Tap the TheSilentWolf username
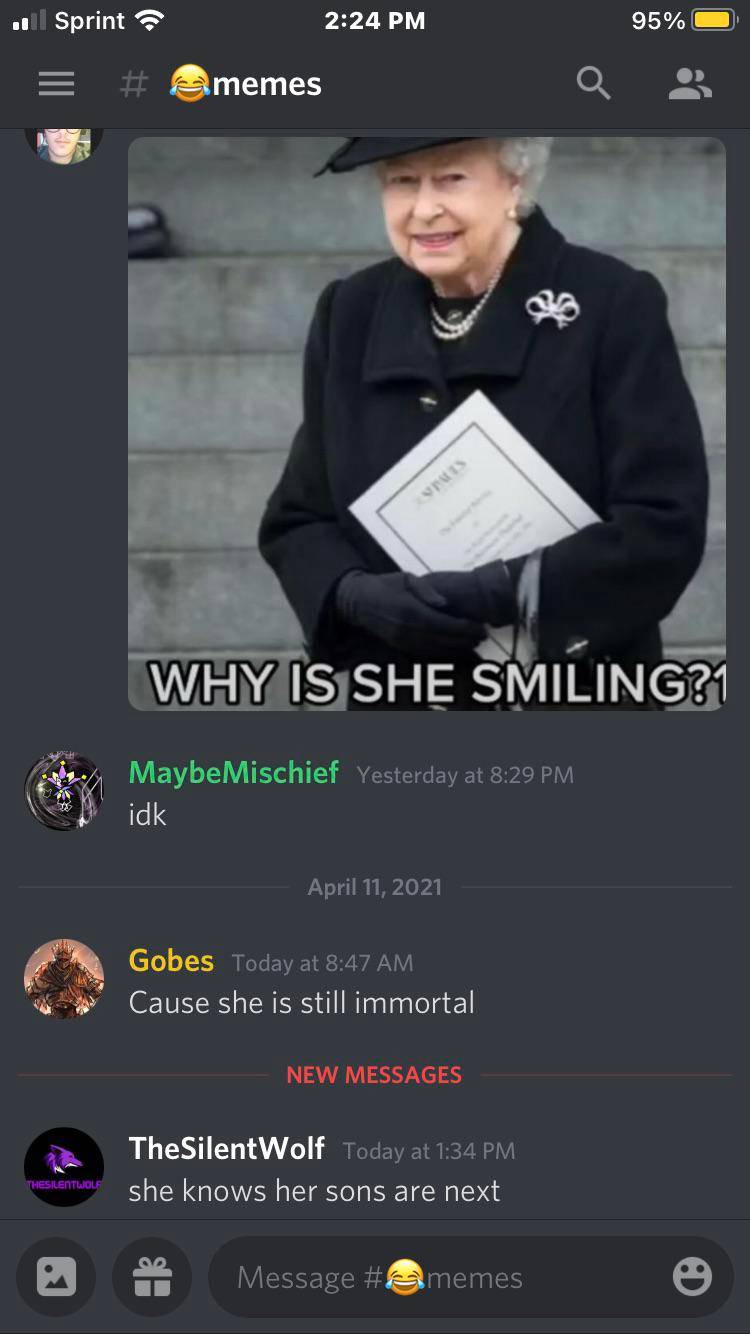The image size is (750, 1334). 227,1149
